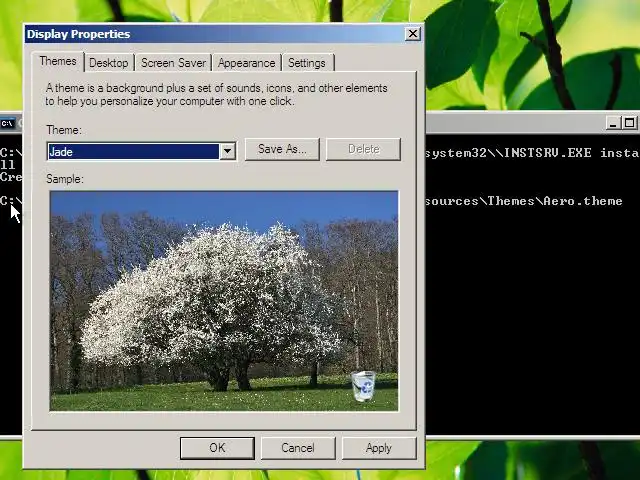Click the Display Properties title bar
640x480 pixels.
point(216,34)
